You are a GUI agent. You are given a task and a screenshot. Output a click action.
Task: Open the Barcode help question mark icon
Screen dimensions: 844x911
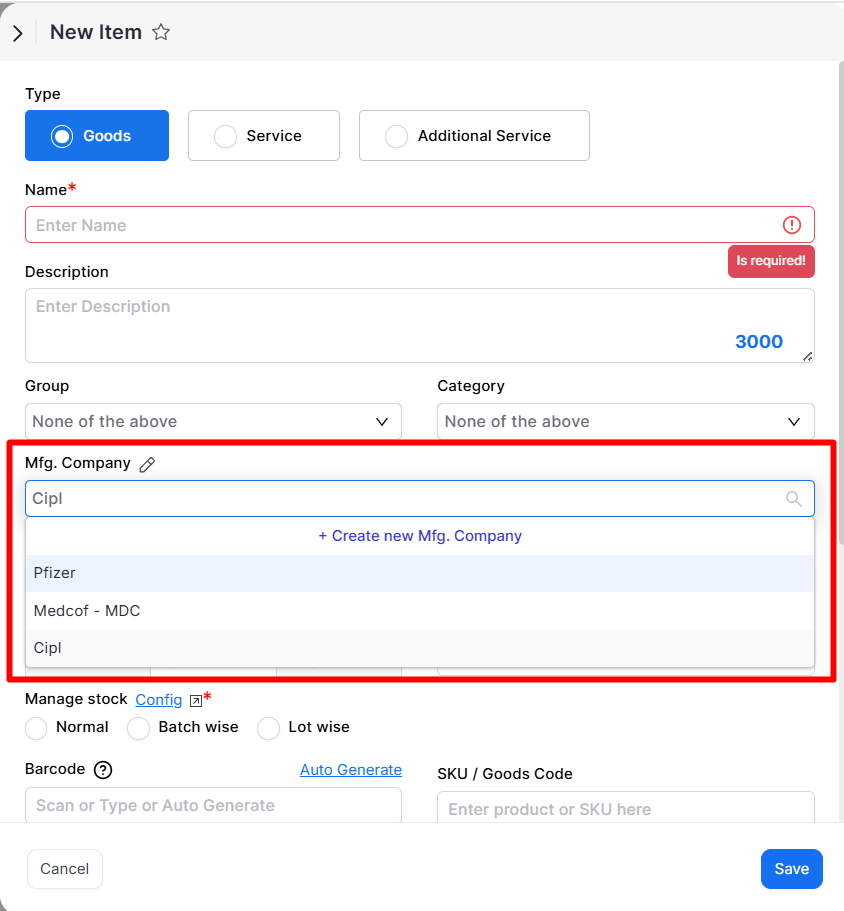pos(103,770)
